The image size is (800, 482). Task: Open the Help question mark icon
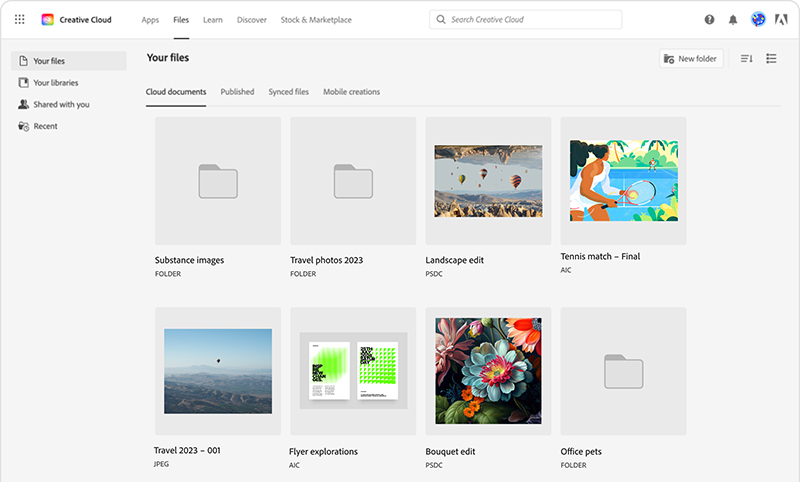tap(709, 19)
